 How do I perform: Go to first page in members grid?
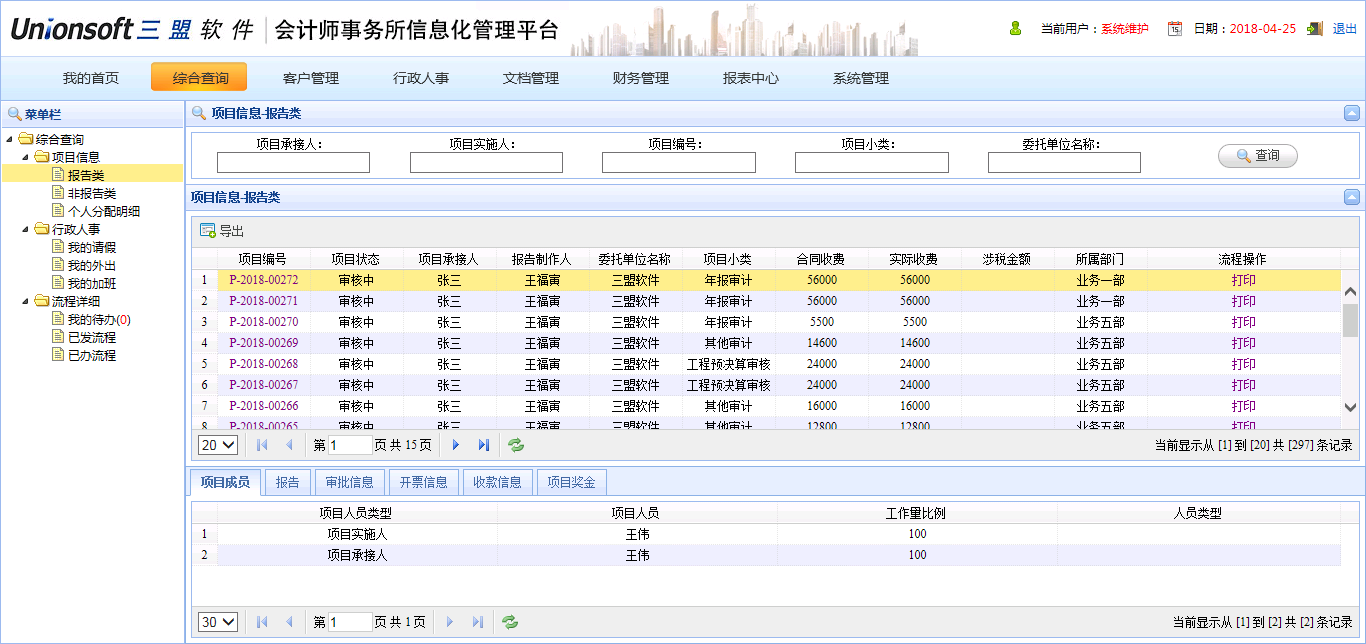coord(263,622)
